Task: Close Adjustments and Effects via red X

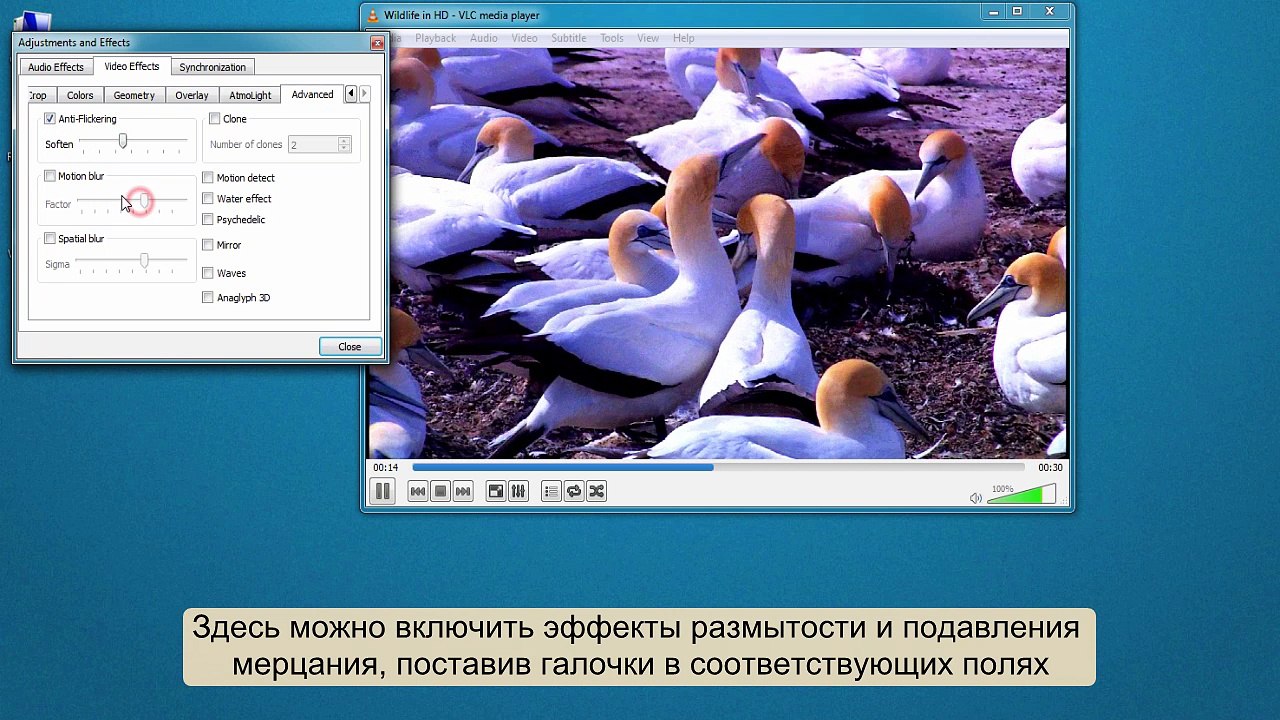Action: (x=377, y=43)
